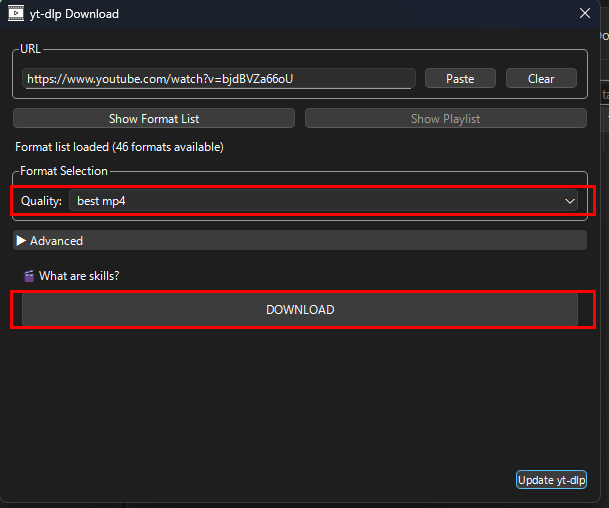This screenshot has width=609, height=508.
Task: Click the 'yt-dlp Download' window title text
Action: [76, 14]
